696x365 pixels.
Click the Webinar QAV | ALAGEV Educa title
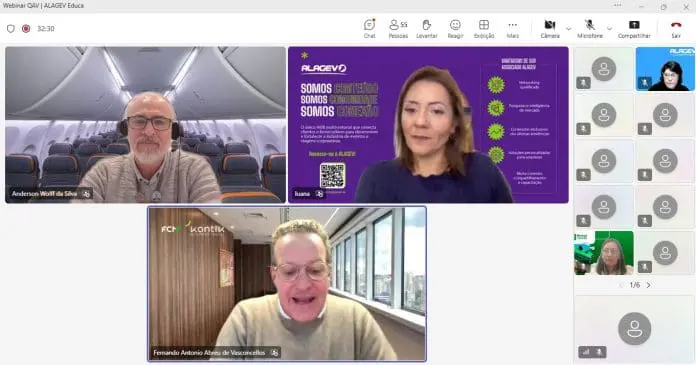tap(43, 6)
